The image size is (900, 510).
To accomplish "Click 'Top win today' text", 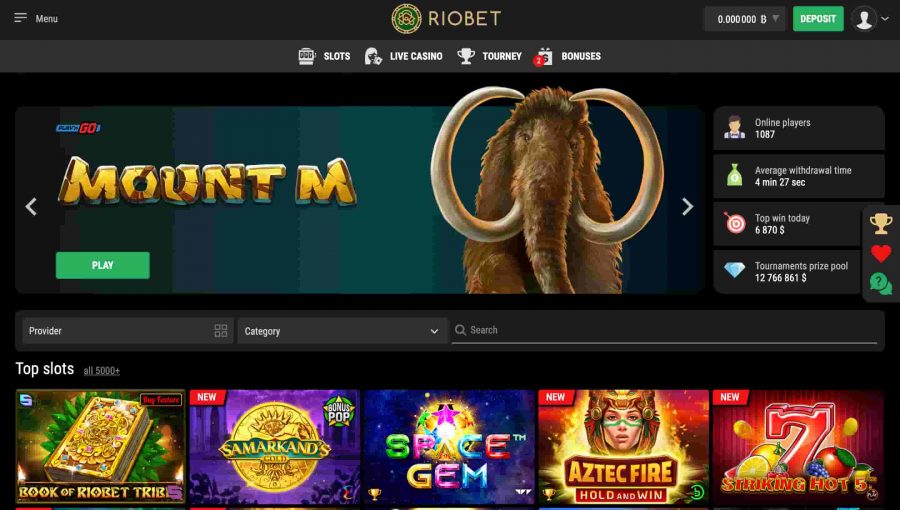I will [x=782, y=218].
